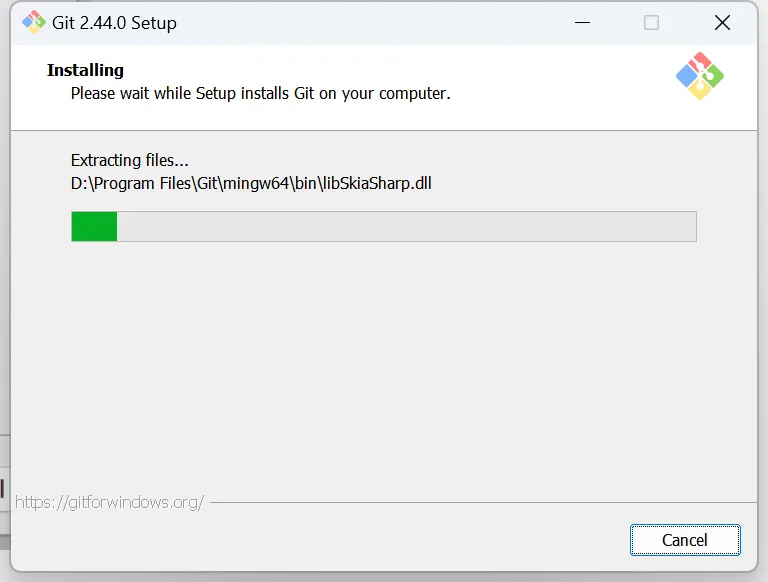Click the blue diamond of the header logo
This screenshot has height=582, width=768.
point(687,75)
